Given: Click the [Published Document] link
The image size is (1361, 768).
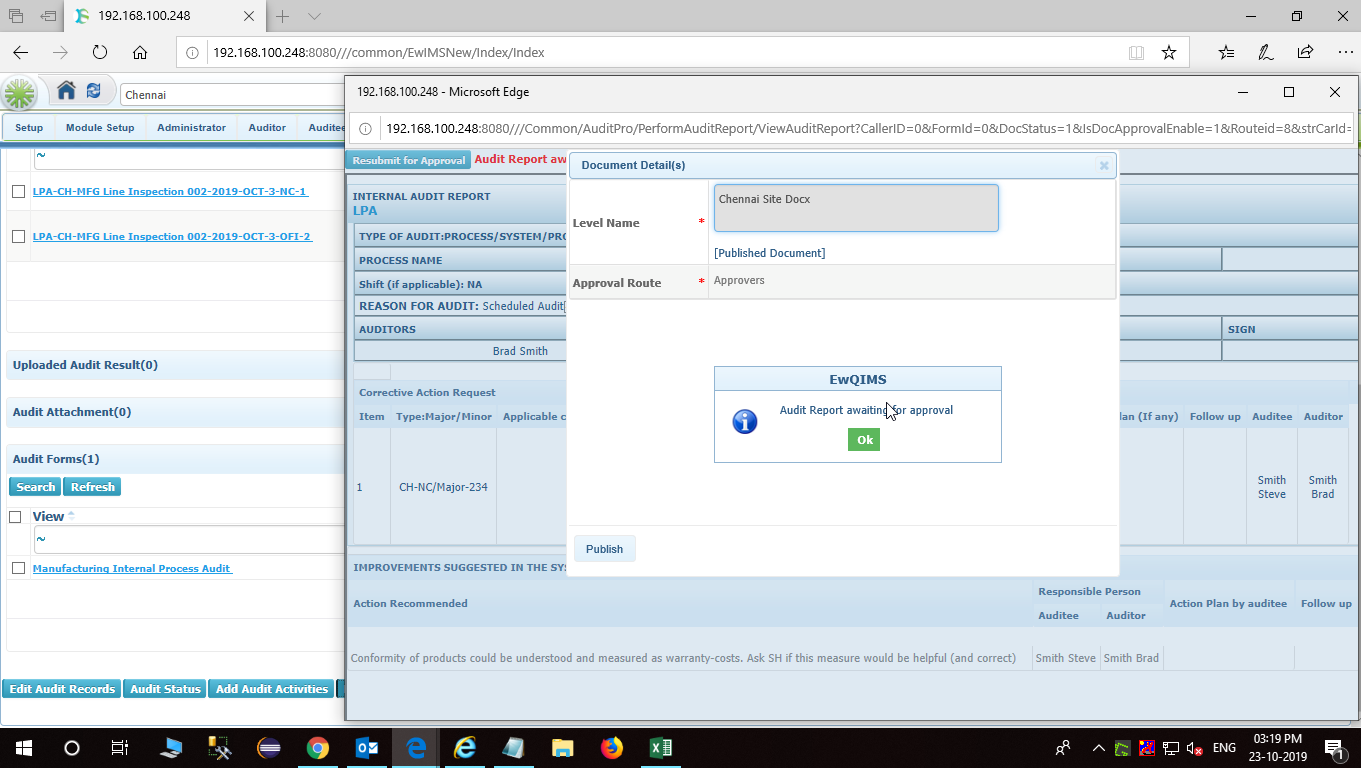Looking at the screenshot, I should click(x=769, y=253).
